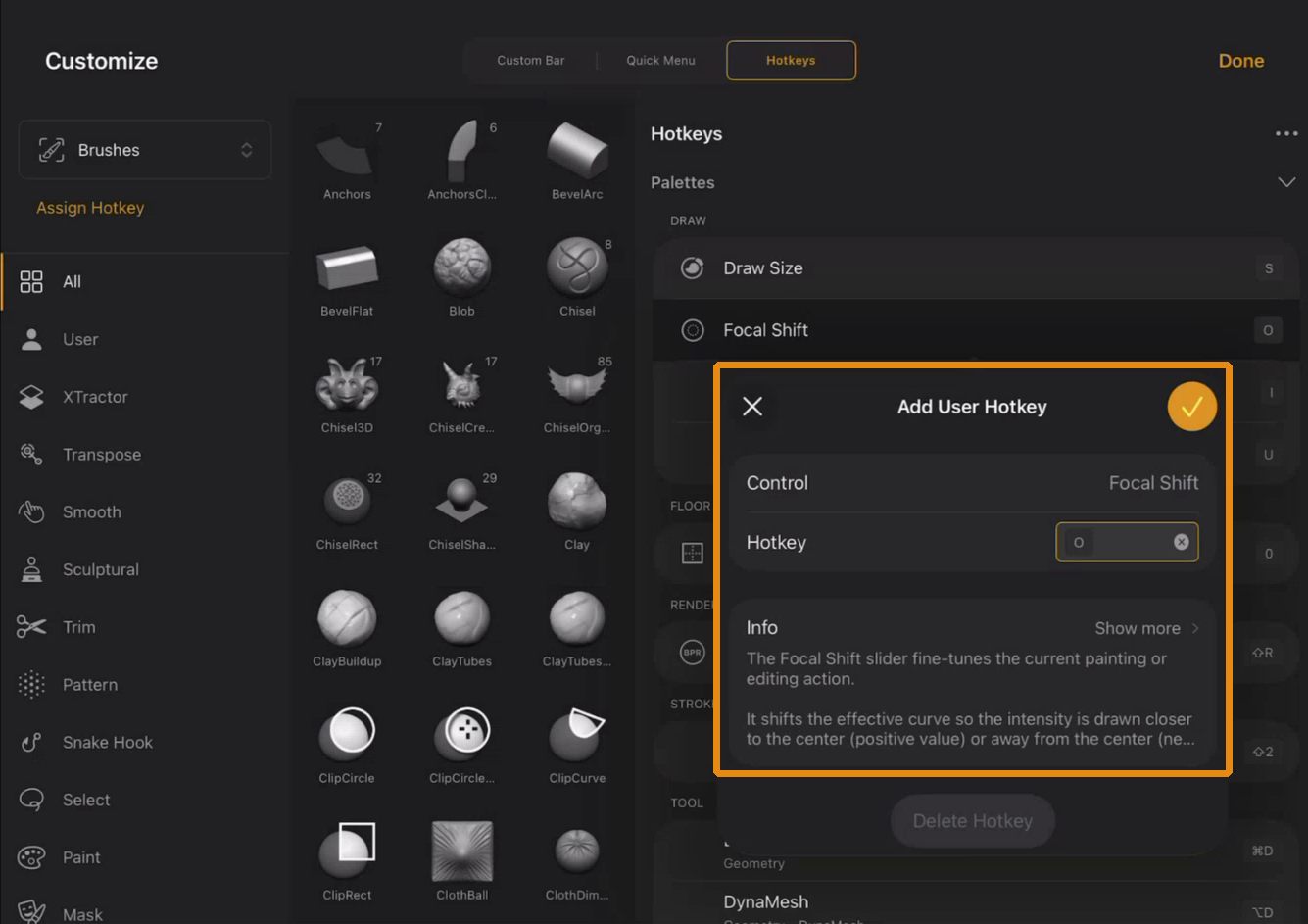Open the Sculptural brush category
Viewport: 1308px width, 924px height.
tap(145, 569)
